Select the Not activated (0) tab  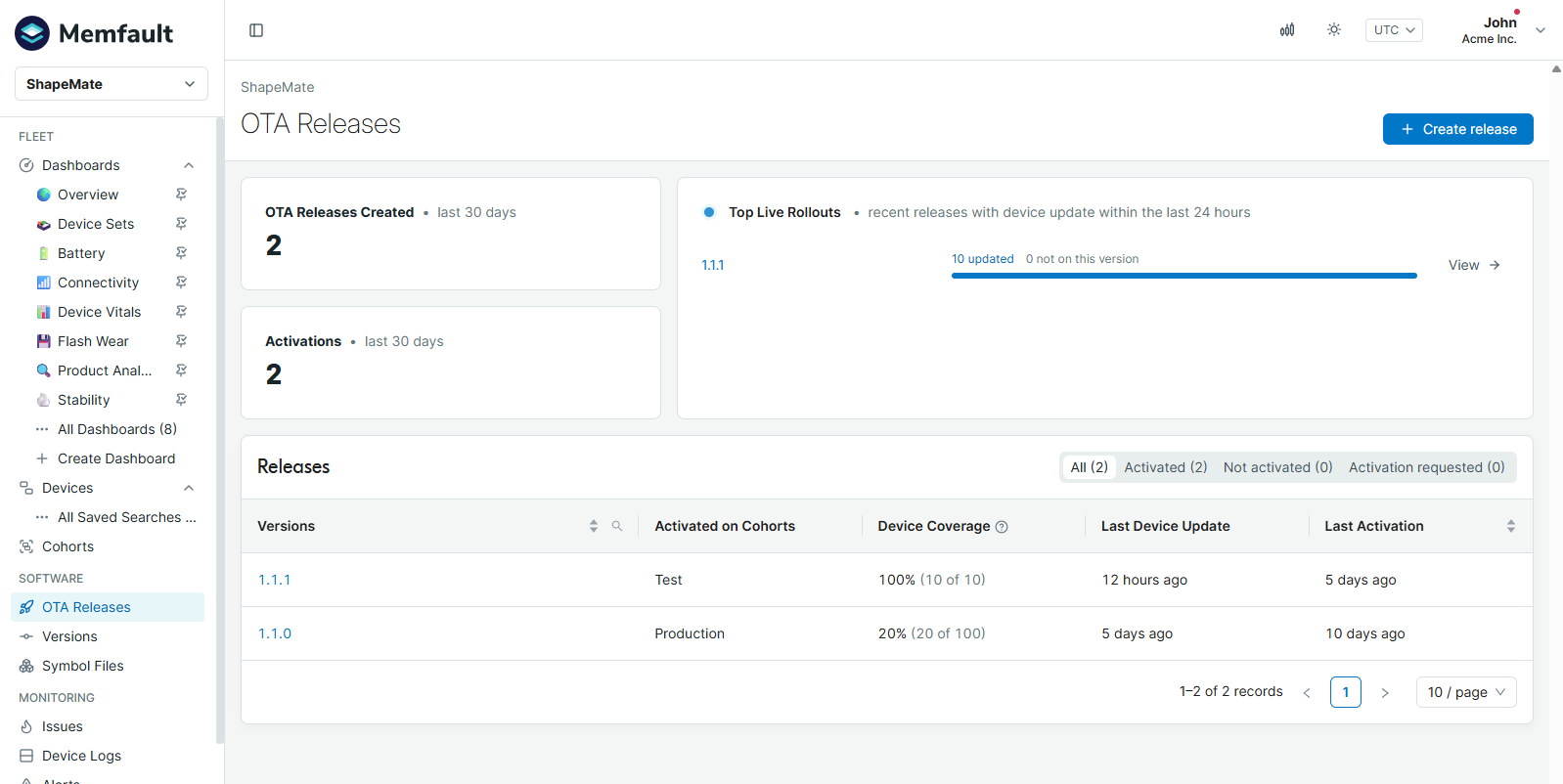[1278, 467]
